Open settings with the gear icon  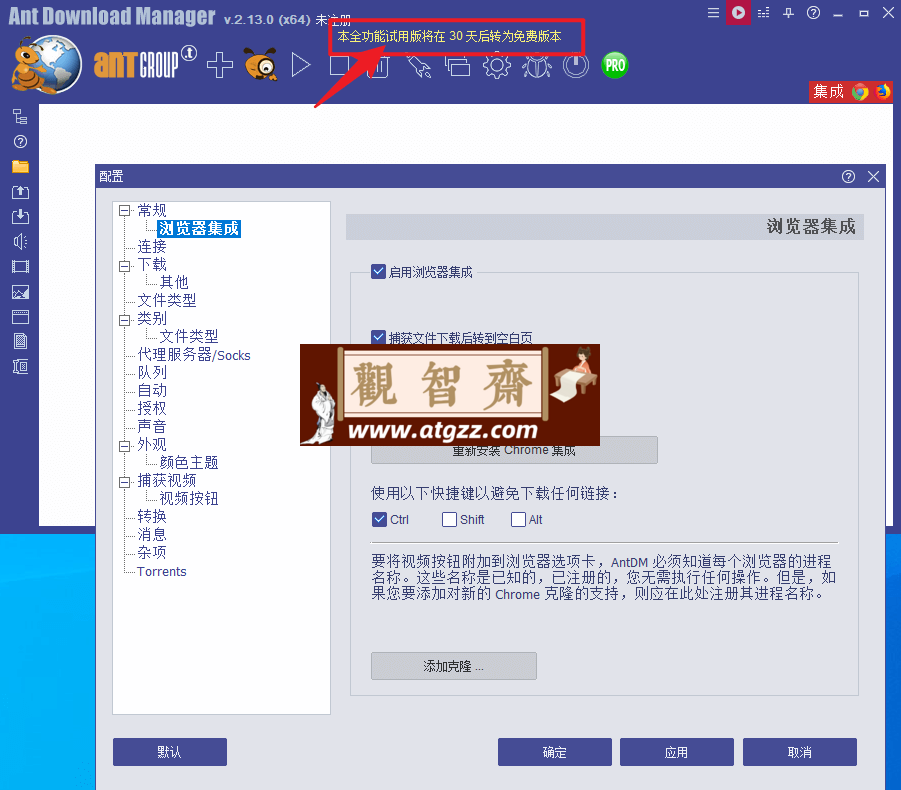[496, 66]
